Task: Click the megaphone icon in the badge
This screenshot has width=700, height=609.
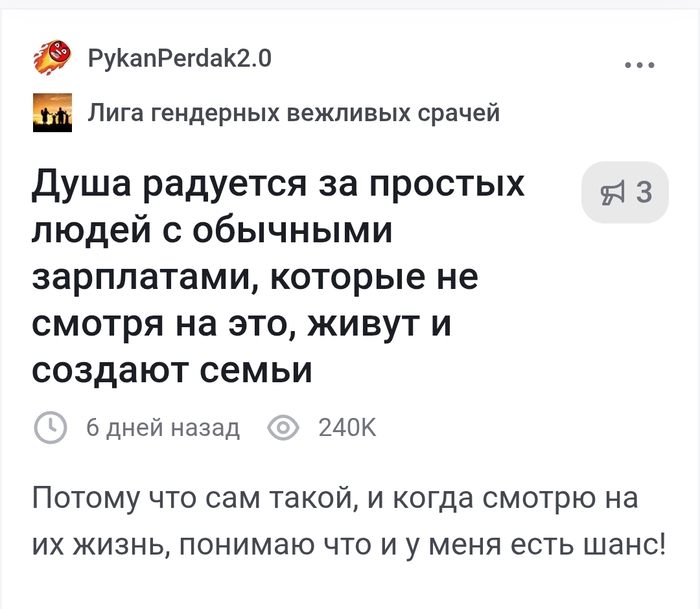Action: [x=611, y=192]
